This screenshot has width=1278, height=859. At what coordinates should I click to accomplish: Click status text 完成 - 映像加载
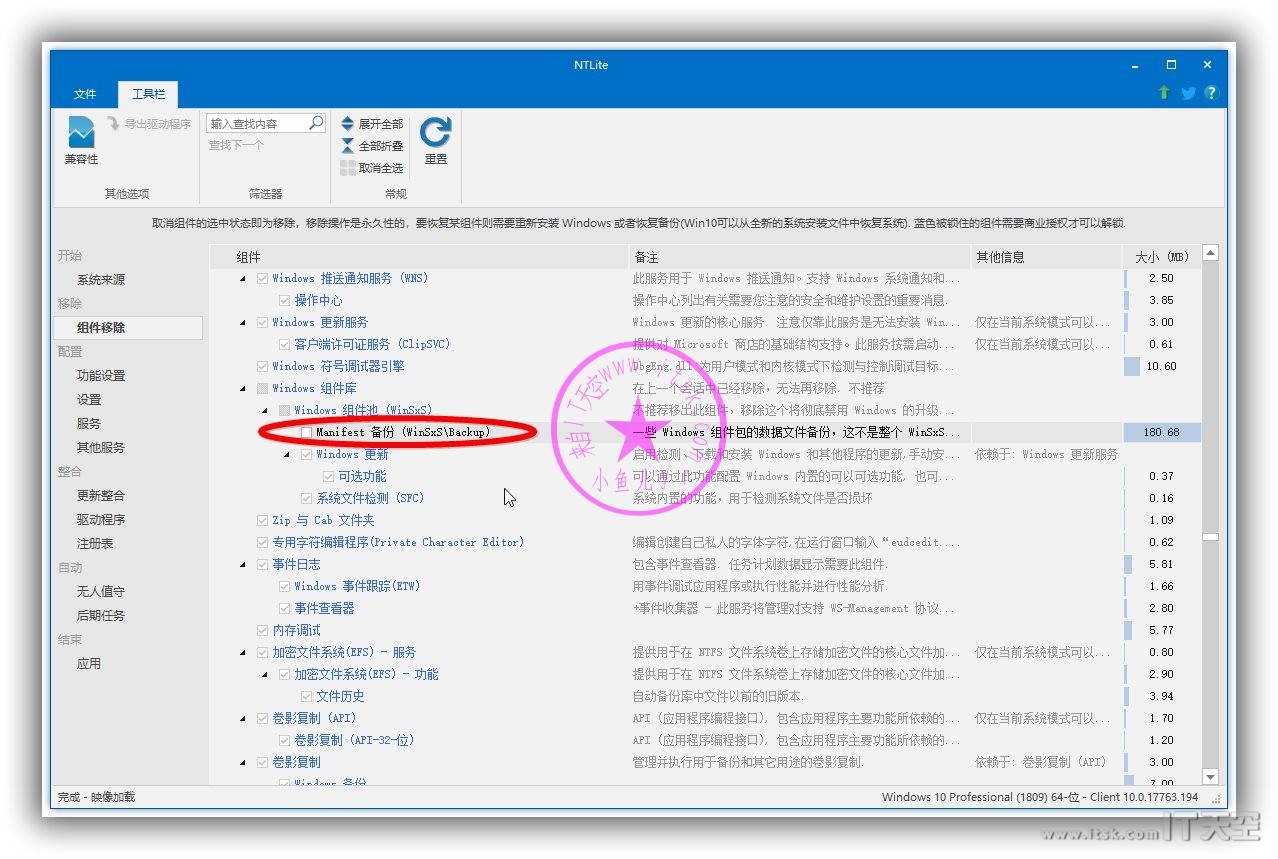[96, 797]
